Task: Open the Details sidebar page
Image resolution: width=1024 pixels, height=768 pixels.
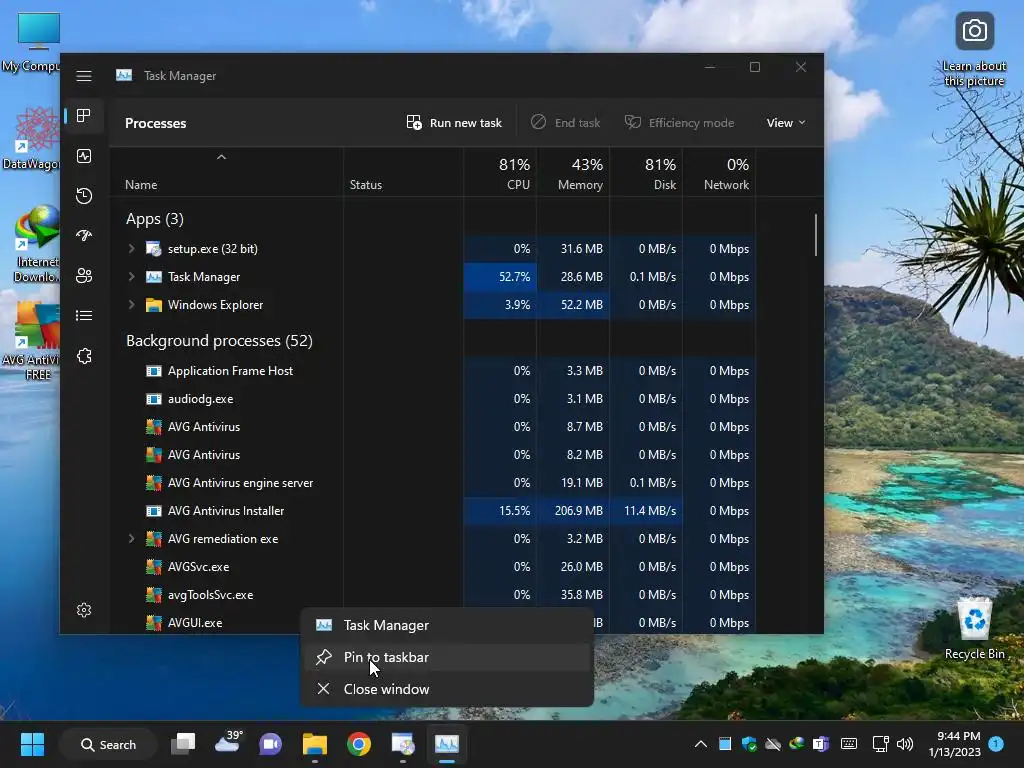Action: pos(84,316)
